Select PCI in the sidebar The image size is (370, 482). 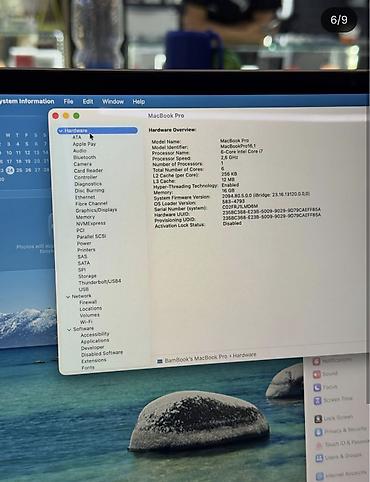(x=80, y=230)
